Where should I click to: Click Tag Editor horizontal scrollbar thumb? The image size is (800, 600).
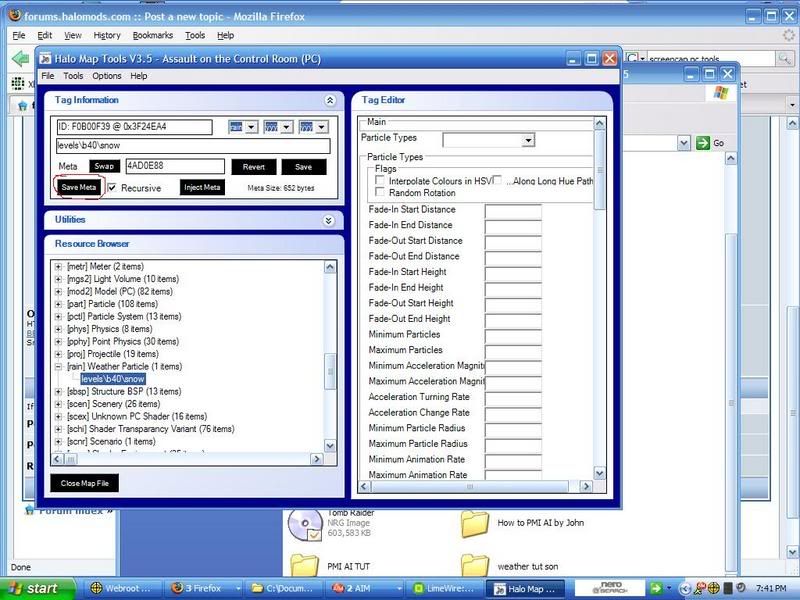(469, 487)
